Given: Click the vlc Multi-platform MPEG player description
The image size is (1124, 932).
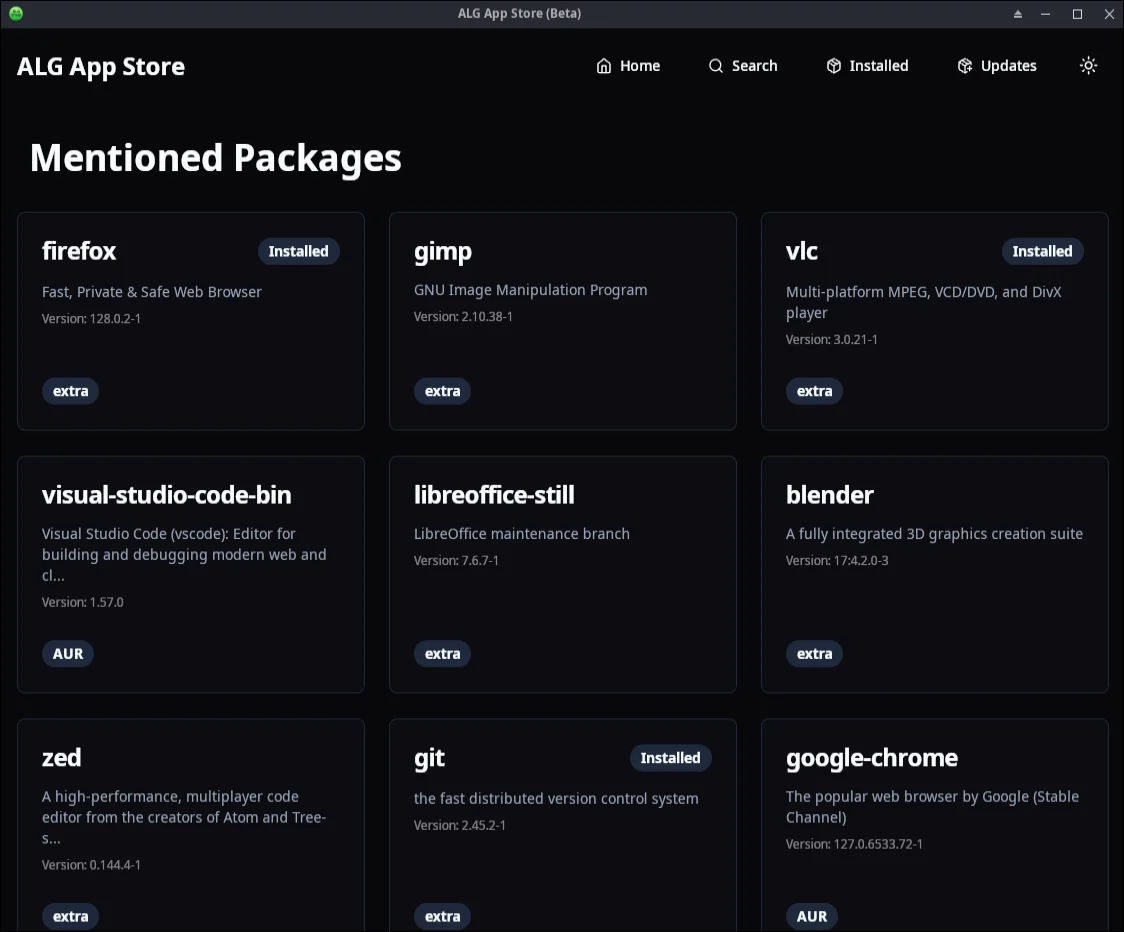Looking at the screenshot, I should (923, 303).
